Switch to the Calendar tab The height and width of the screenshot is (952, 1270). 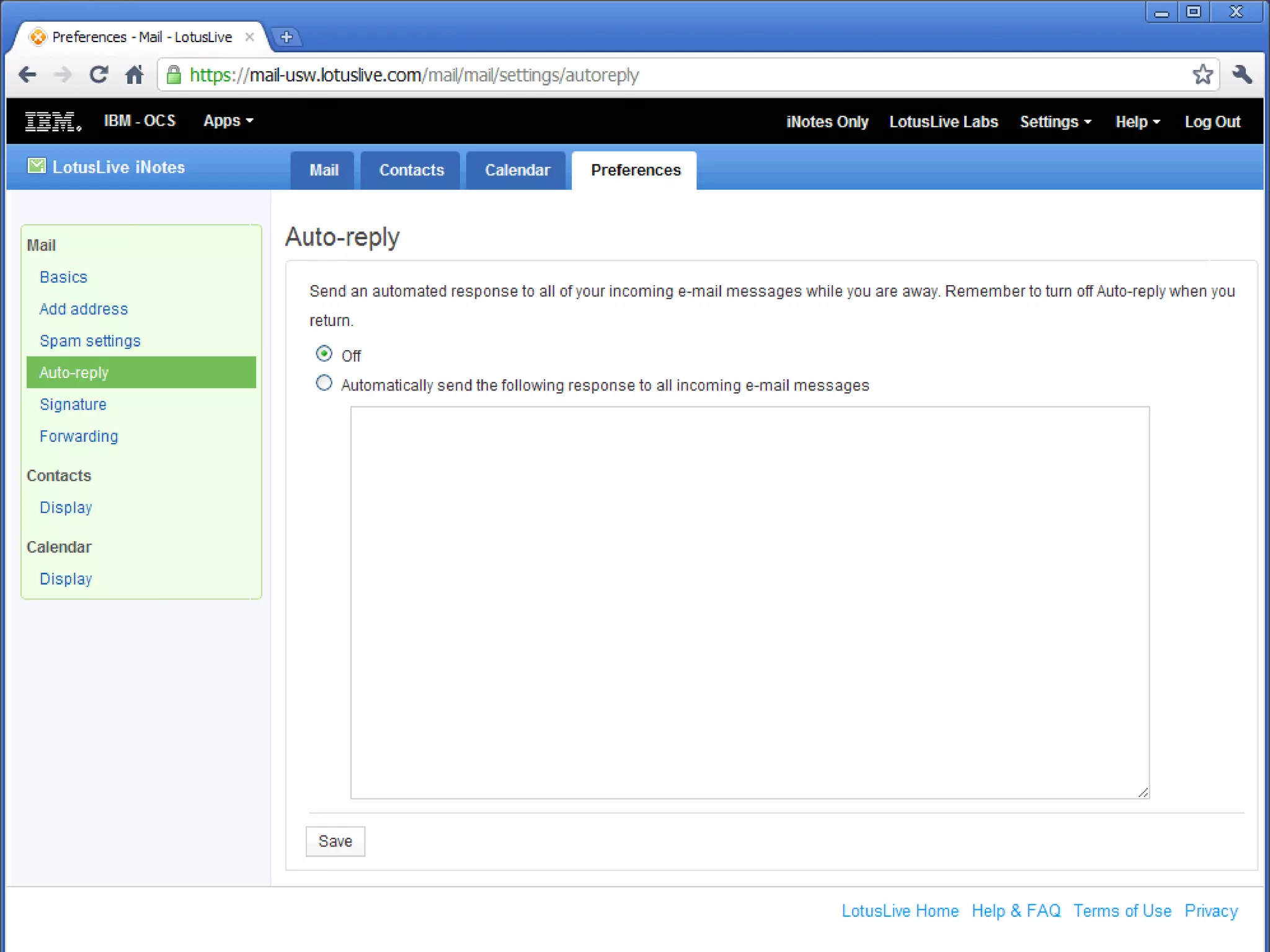click(x=517, y=170)
